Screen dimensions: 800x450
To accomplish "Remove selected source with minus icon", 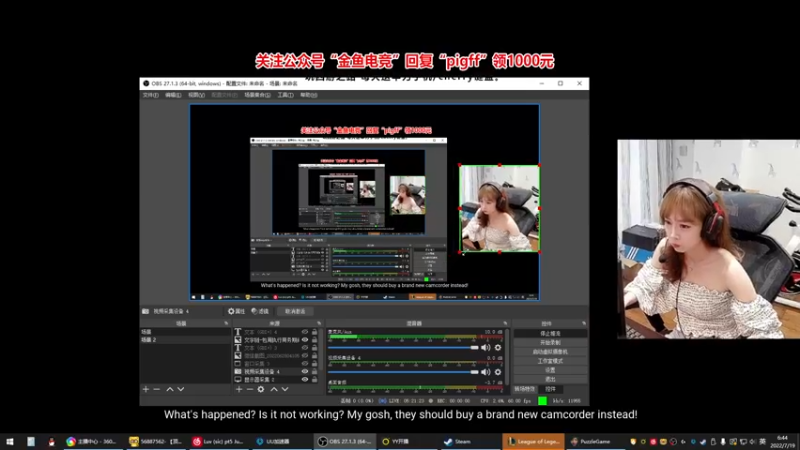I will (249, 389).
